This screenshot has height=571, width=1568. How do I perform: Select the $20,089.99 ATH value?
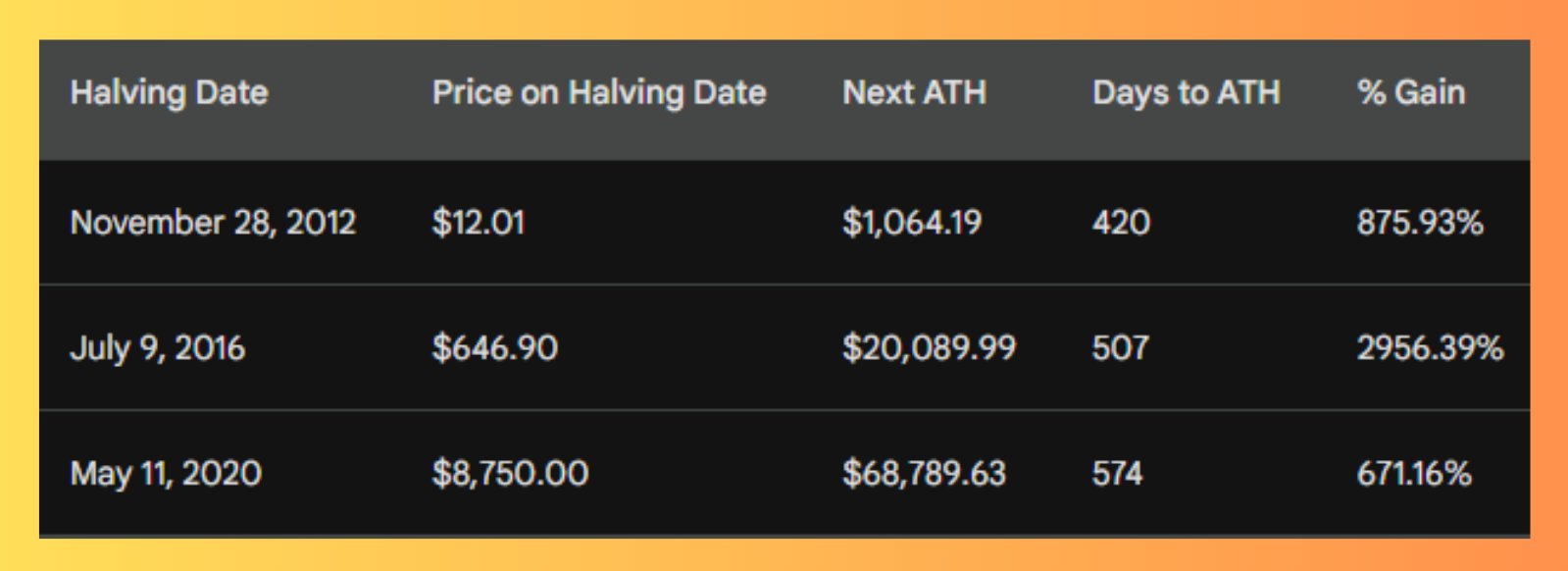click(929, 348)
